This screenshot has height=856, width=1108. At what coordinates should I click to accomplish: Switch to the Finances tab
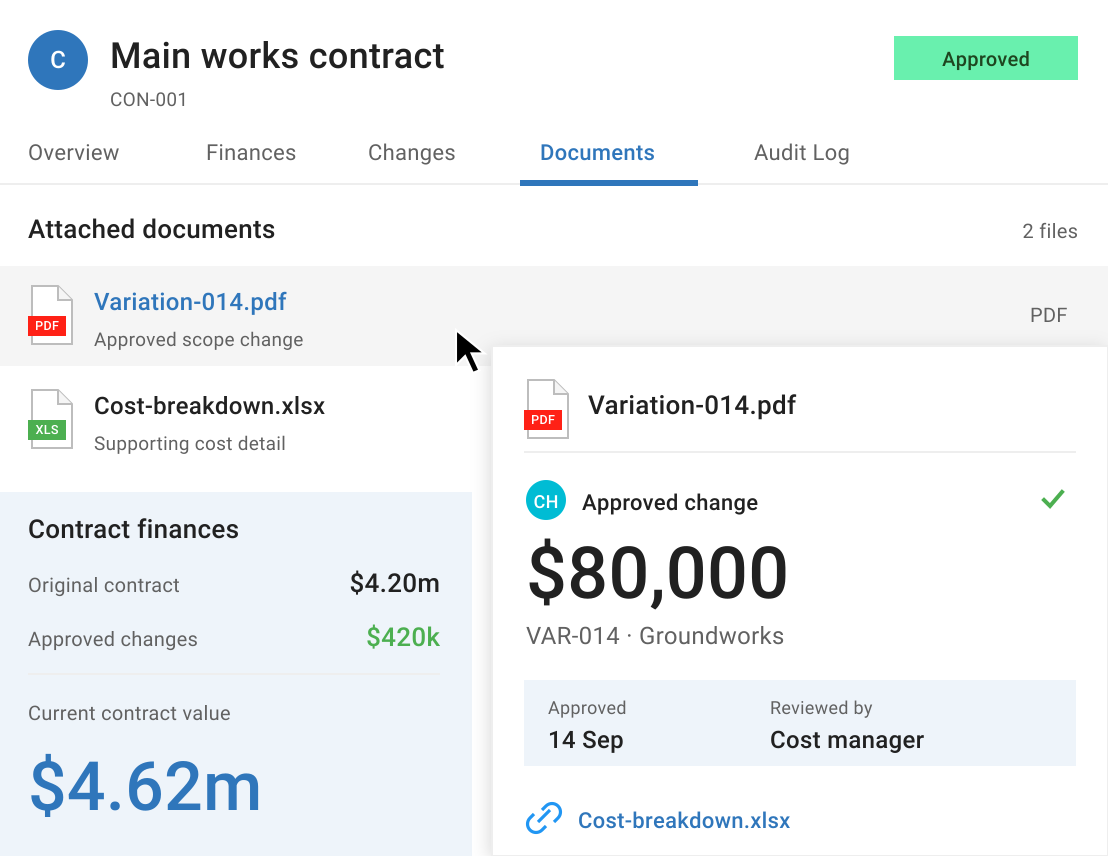click(251, 153)
